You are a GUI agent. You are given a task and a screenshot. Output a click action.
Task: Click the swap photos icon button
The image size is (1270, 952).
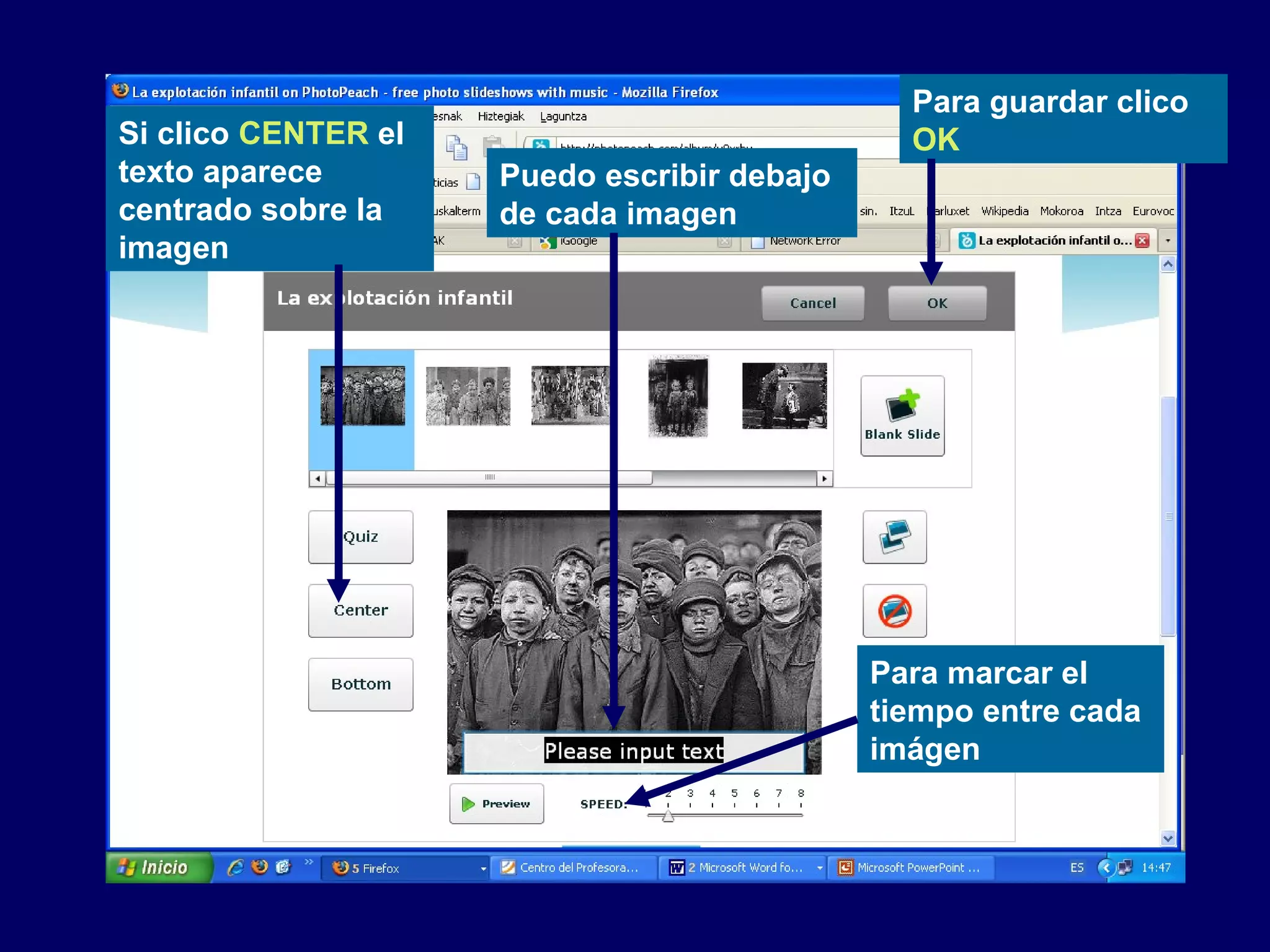tap(895, 537)
